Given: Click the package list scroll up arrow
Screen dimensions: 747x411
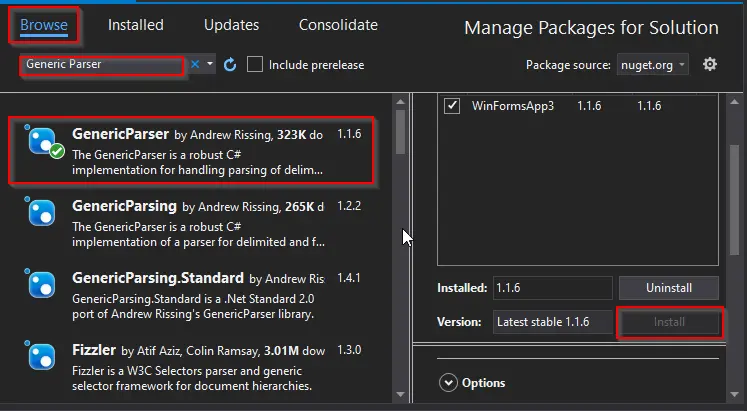Looking at the screenshot, I should coord(400,101).
